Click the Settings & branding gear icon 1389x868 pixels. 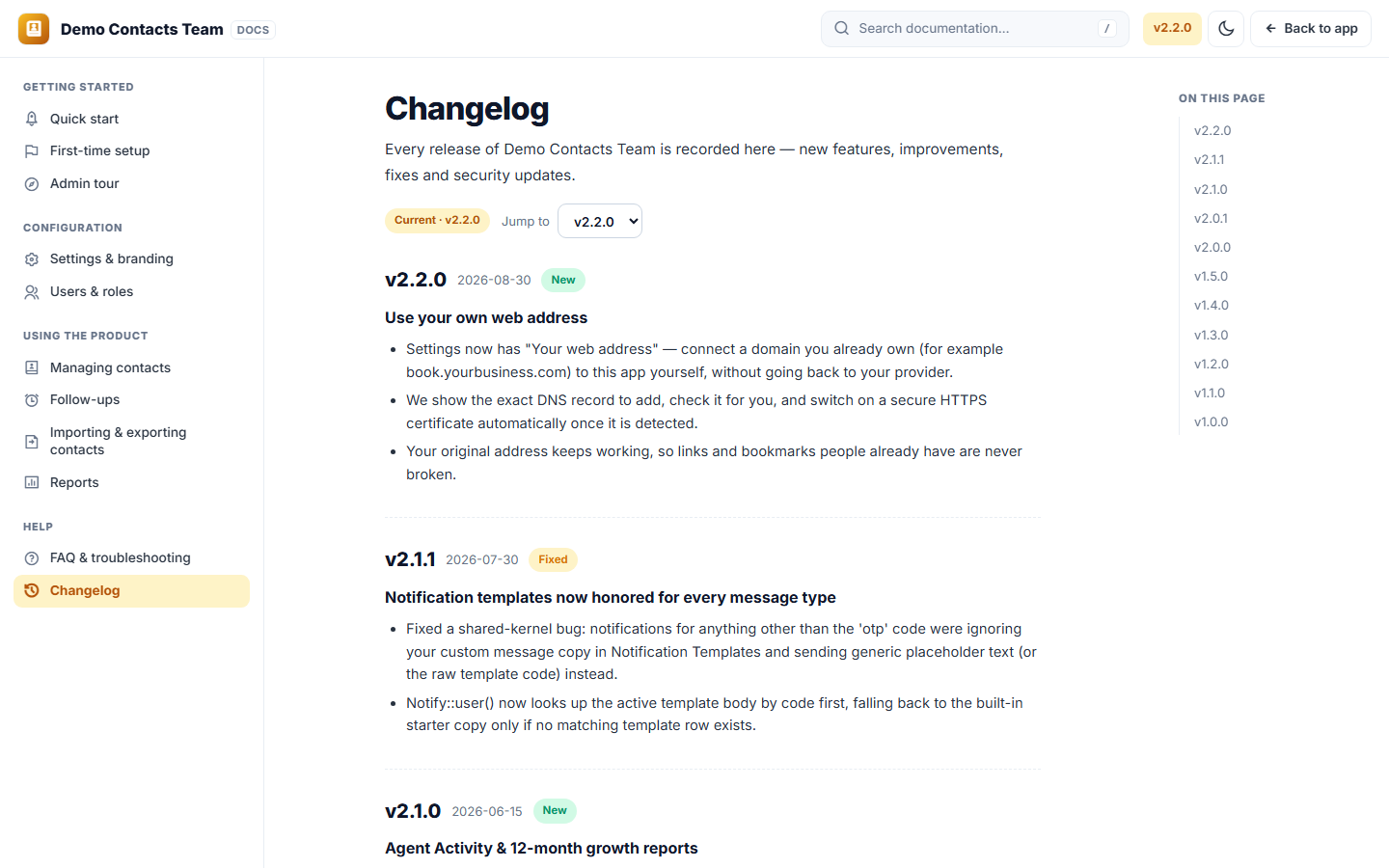[x=32, y=259]
